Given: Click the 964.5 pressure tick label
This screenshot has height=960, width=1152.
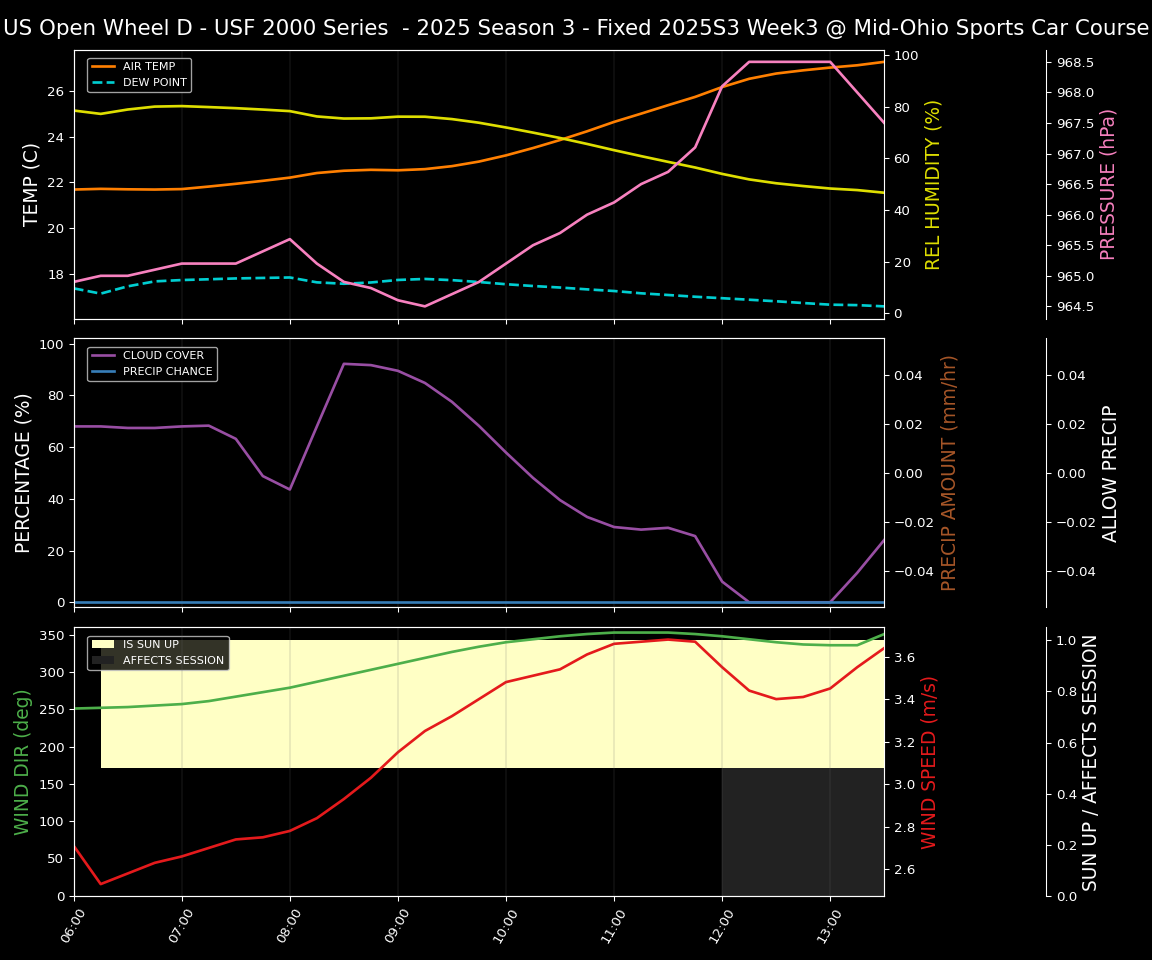Looking at the screenshot, I should pyautogui.click(x=1075, y=307).
